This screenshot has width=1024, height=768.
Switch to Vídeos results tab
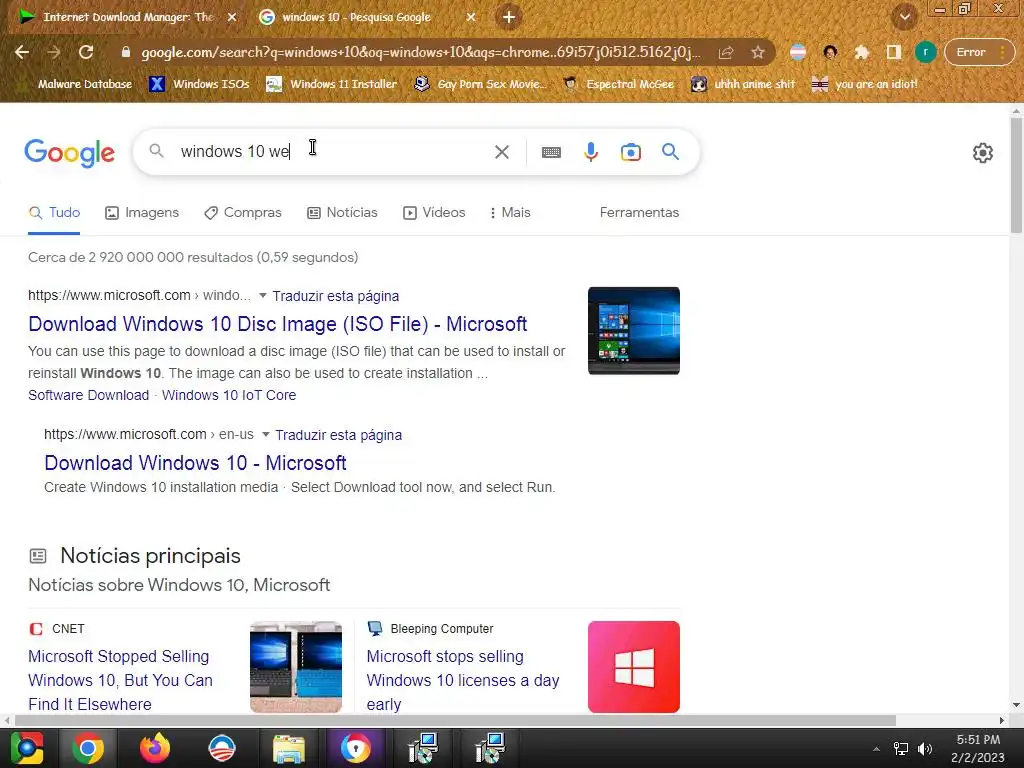(434, 213)
